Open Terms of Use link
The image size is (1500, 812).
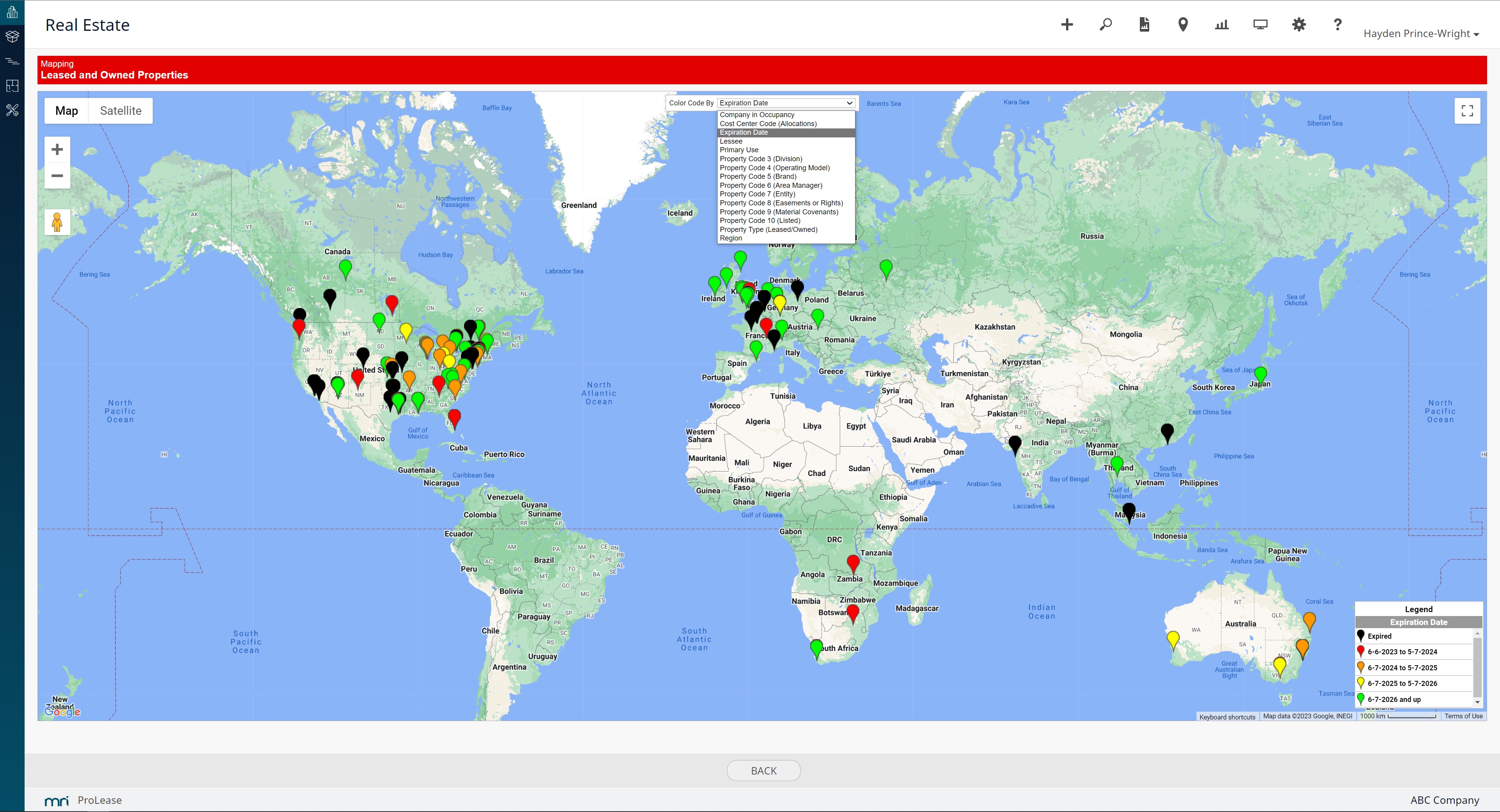[x=1463, y=716]
